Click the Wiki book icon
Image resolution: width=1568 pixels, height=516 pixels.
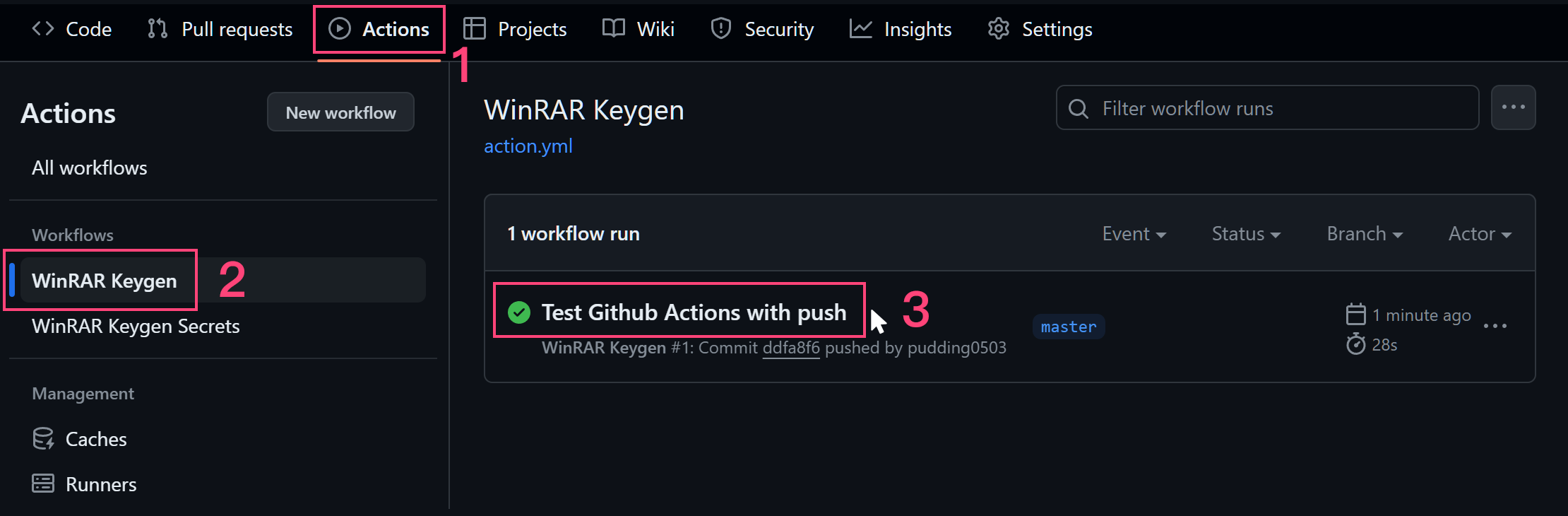pos(613,29)
